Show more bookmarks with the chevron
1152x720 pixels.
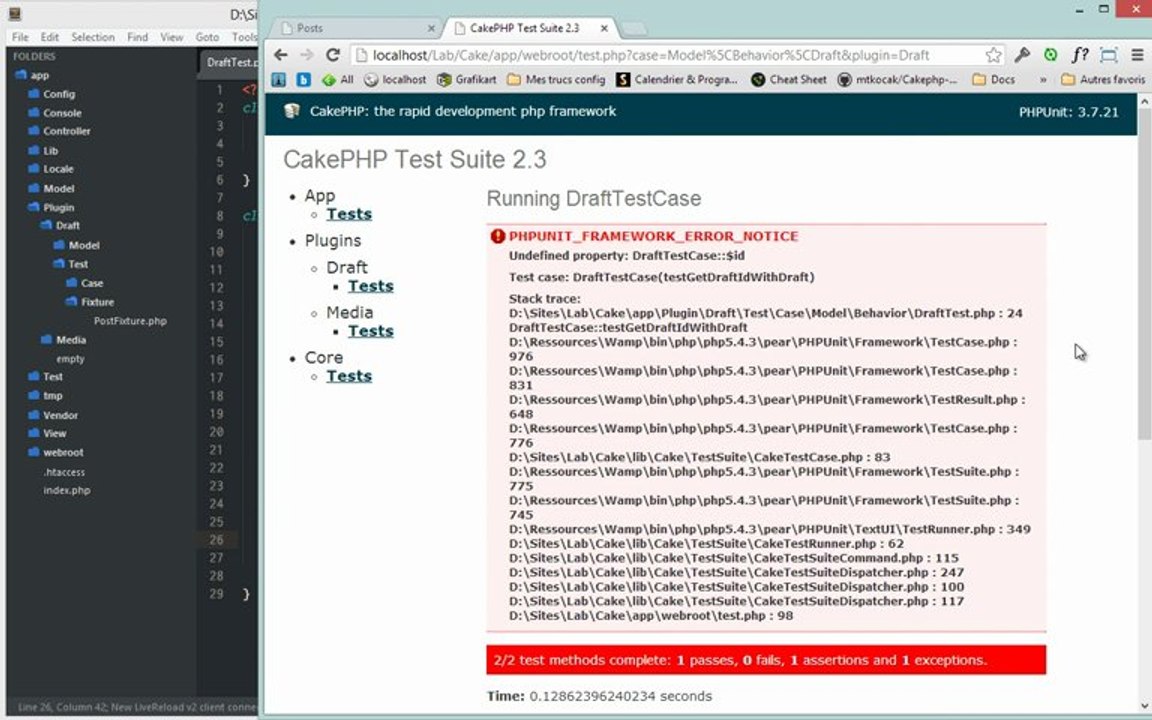1043,79
